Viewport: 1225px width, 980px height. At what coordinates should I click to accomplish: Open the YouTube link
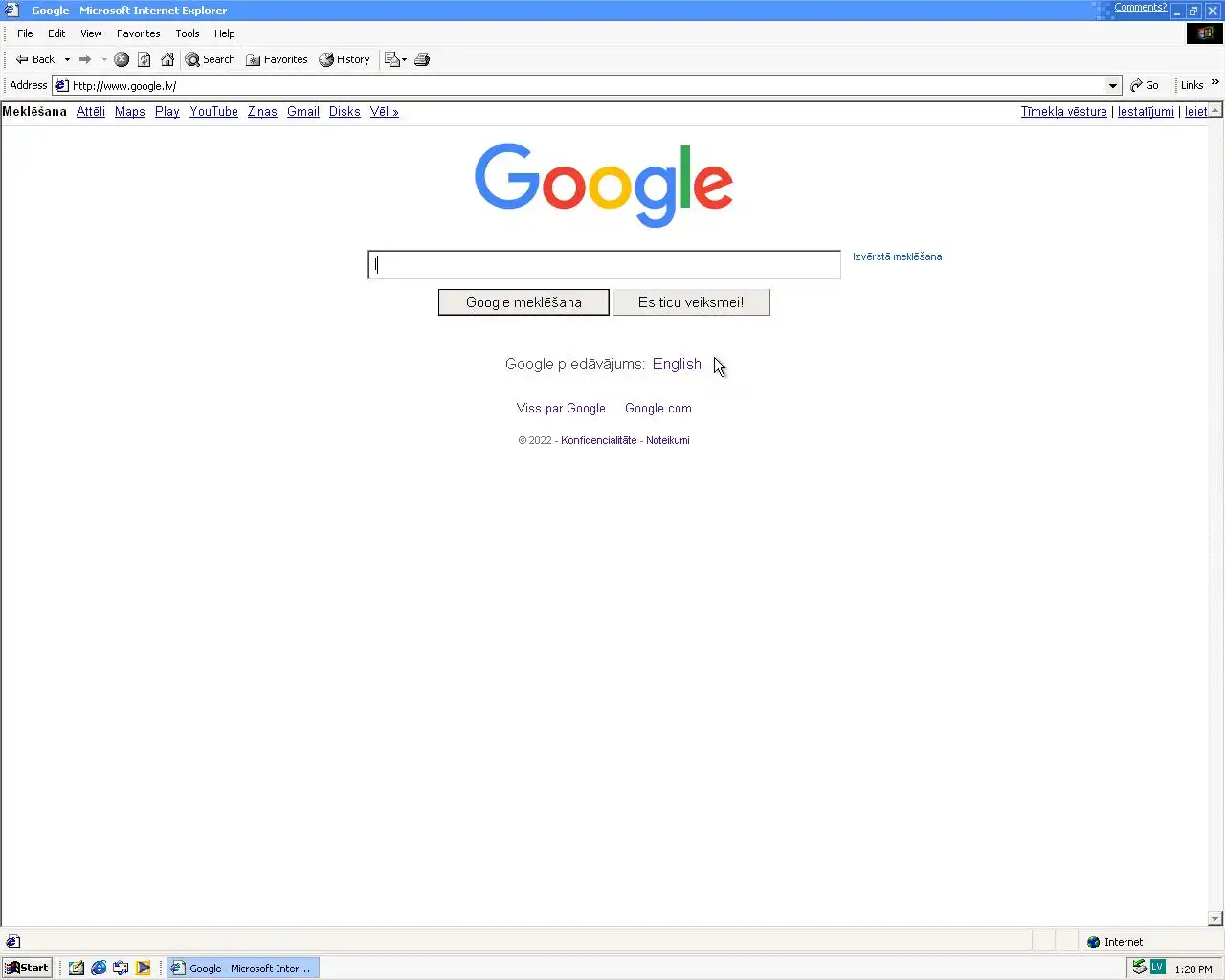214,112
